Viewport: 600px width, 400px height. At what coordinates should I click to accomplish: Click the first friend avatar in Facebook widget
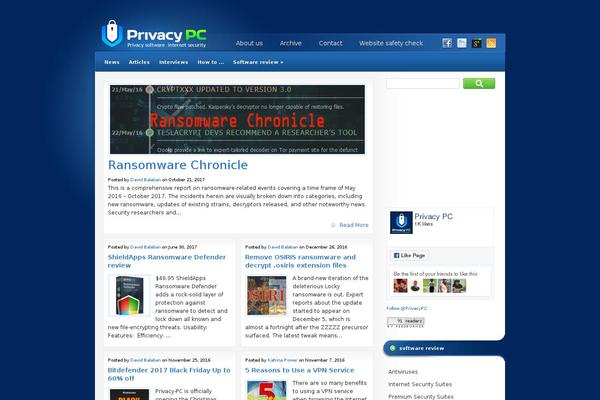(x=400, y=286)
